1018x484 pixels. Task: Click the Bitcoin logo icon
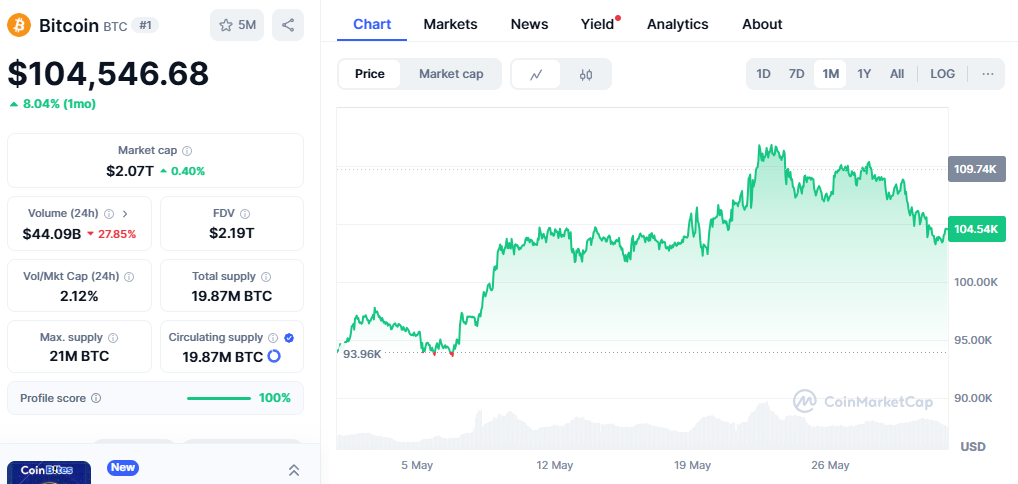pos(19,25)
